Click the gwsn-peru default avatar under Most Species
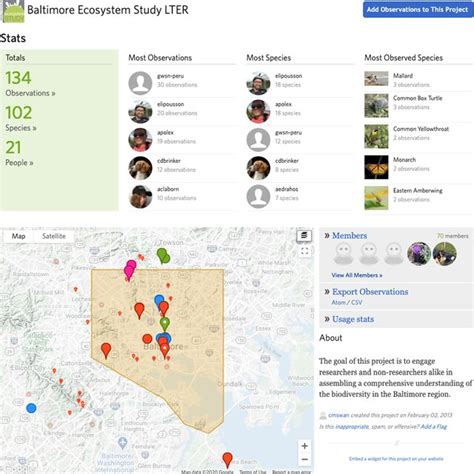Screen dimensions: 474x474 click(258, 140)
